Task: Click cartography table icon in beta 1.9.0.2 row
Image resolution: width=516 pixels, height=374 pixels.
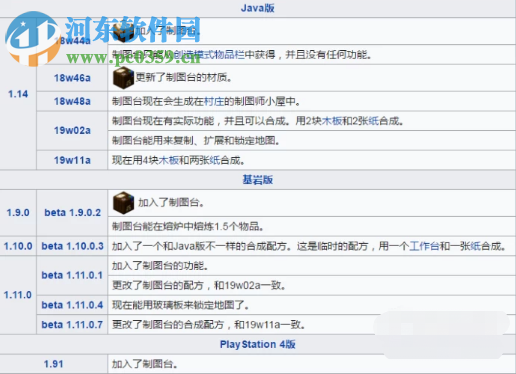Action: coord(123,203)
